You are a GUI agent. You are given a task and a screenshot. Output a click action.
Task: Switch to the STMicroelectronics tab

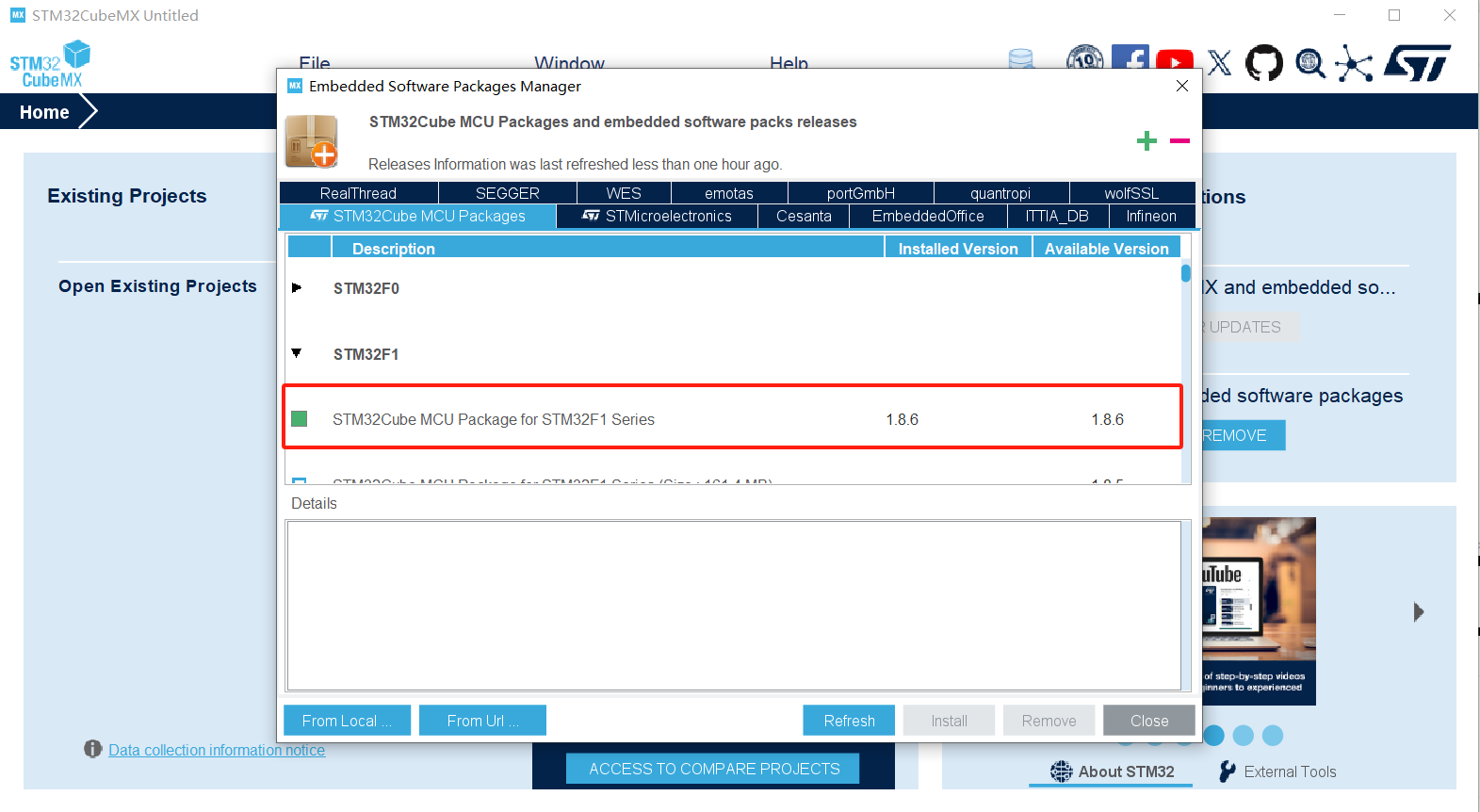click(657, 217)
